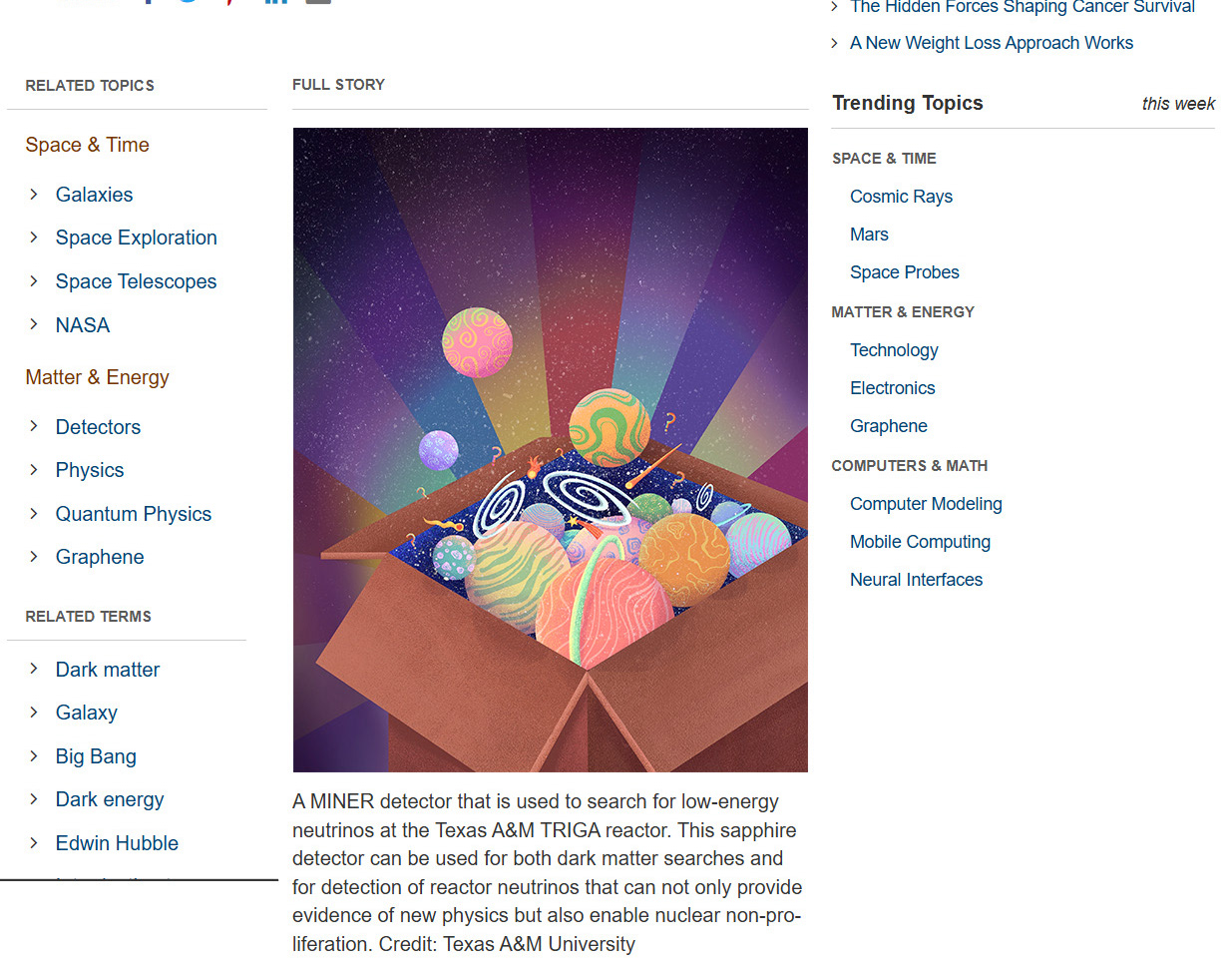Click the chevron beside Detectors
This screenshot has height=963, width=1232.
click(x=34, y=426)
